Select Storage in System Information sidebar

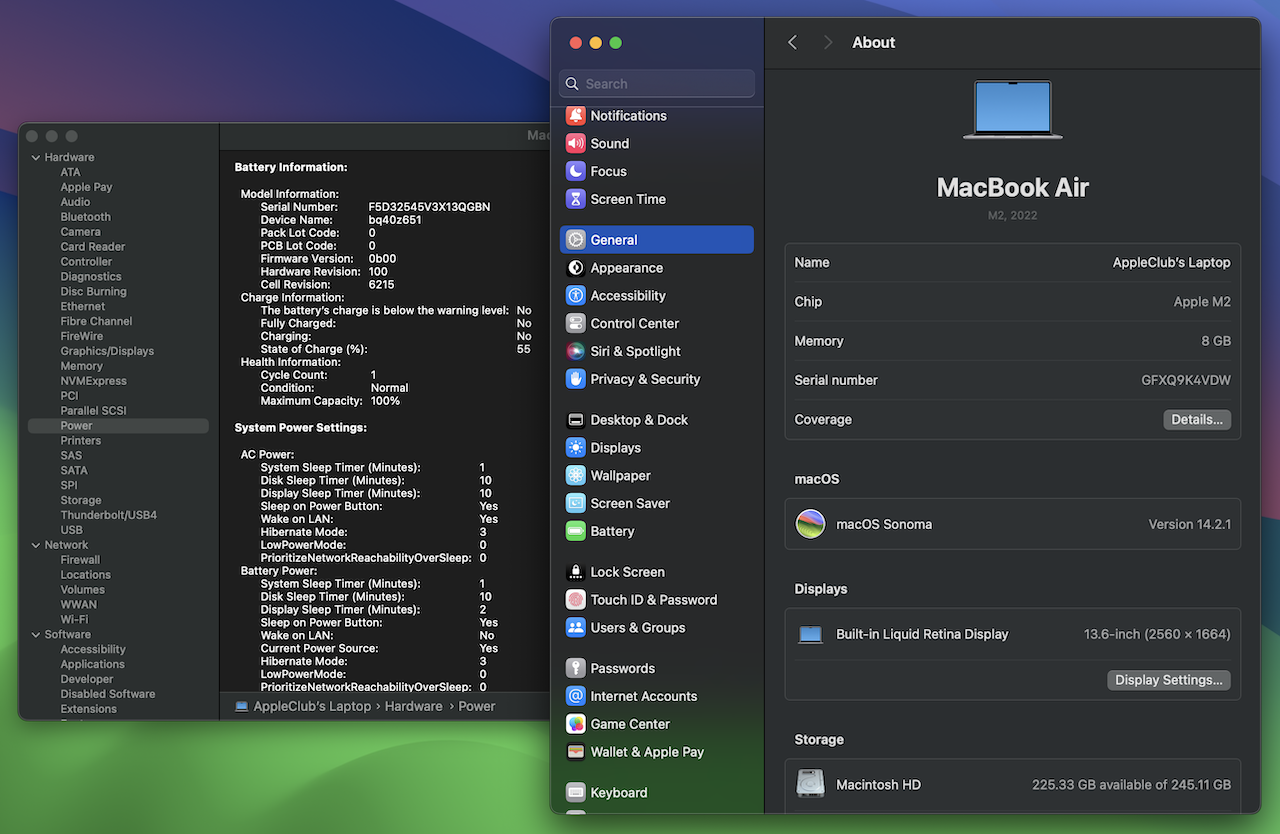(80, 500)
